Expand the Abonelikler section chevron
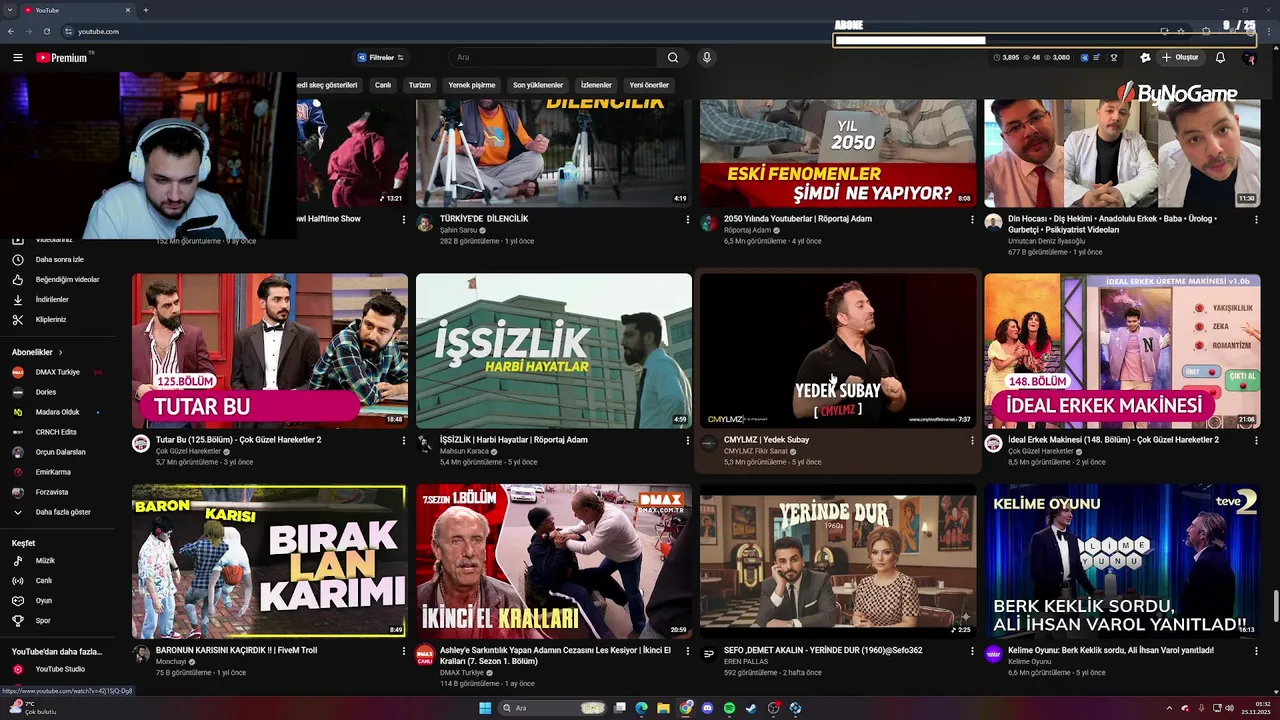 pyautogui.click(x=60, y=352)
